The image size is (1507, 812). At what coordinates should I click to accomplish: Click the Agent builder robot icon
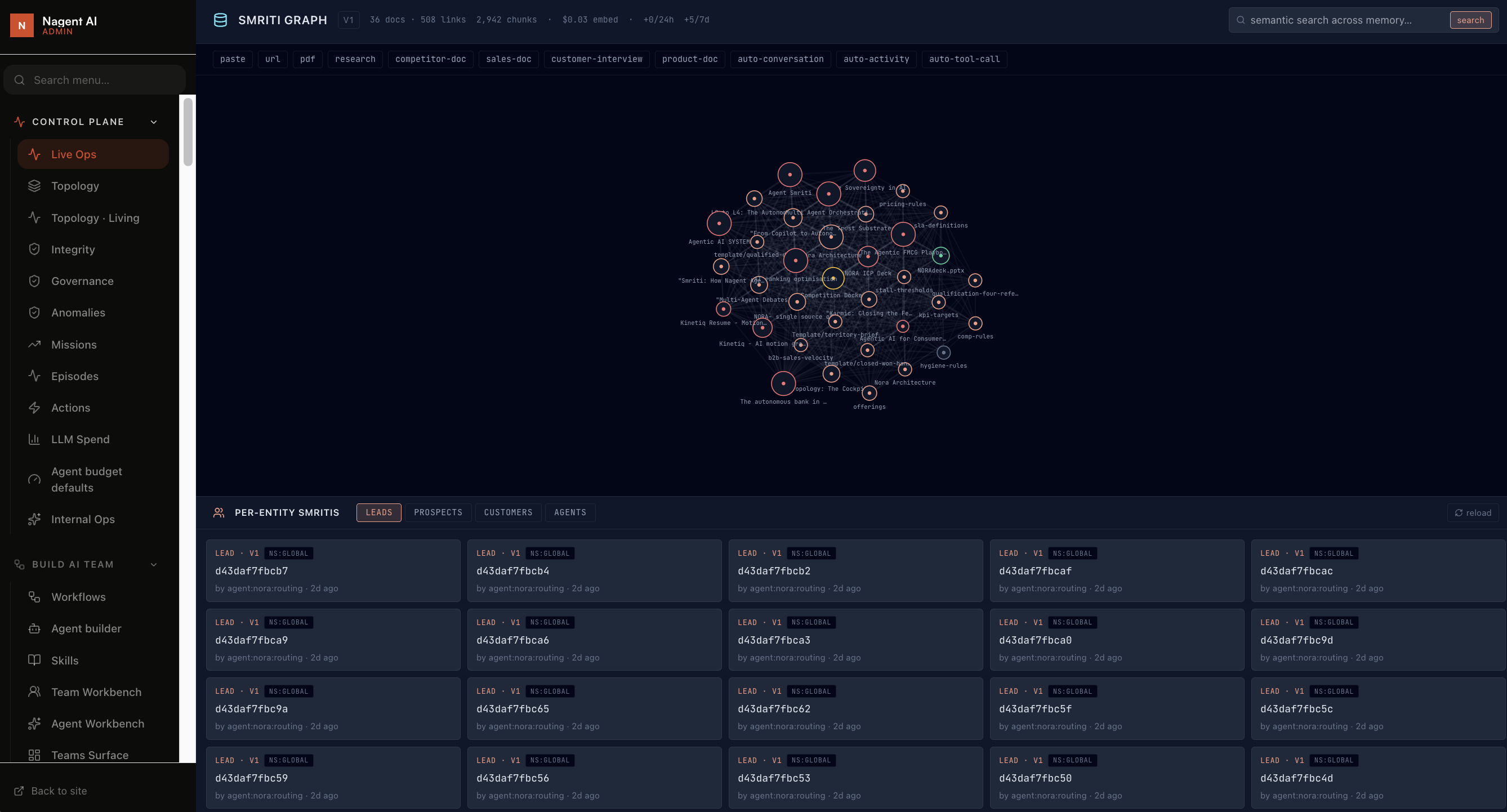(34, 628)
